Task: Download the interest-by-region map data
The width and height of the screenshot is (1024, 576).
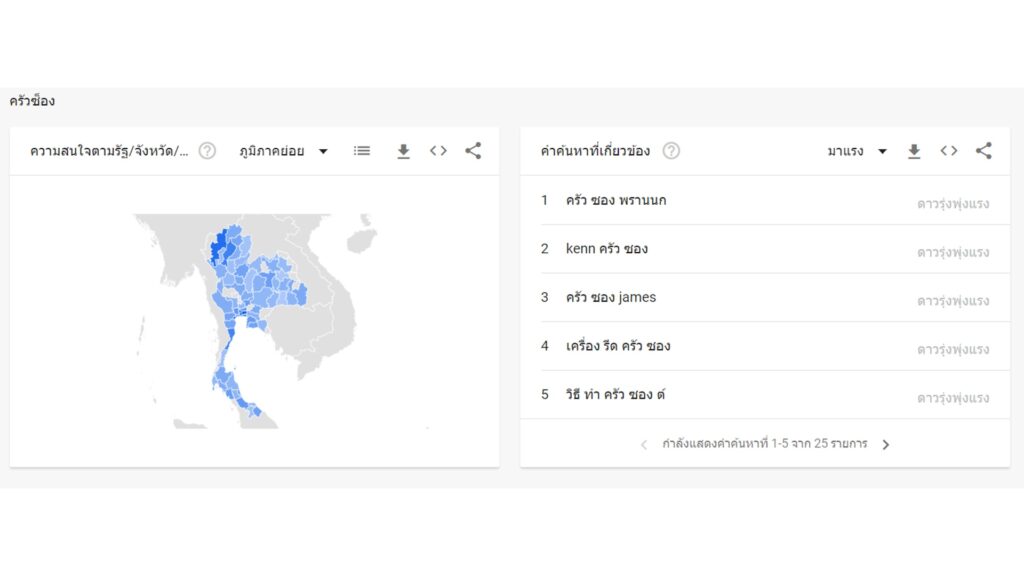Action: [403, 151]
